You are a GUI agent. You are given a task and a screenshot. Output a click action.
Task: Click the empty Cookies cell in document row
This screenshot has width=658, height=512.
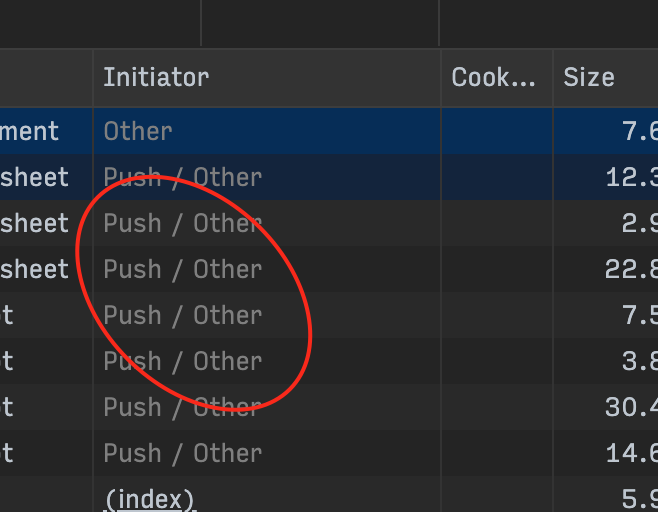(497, 131)
